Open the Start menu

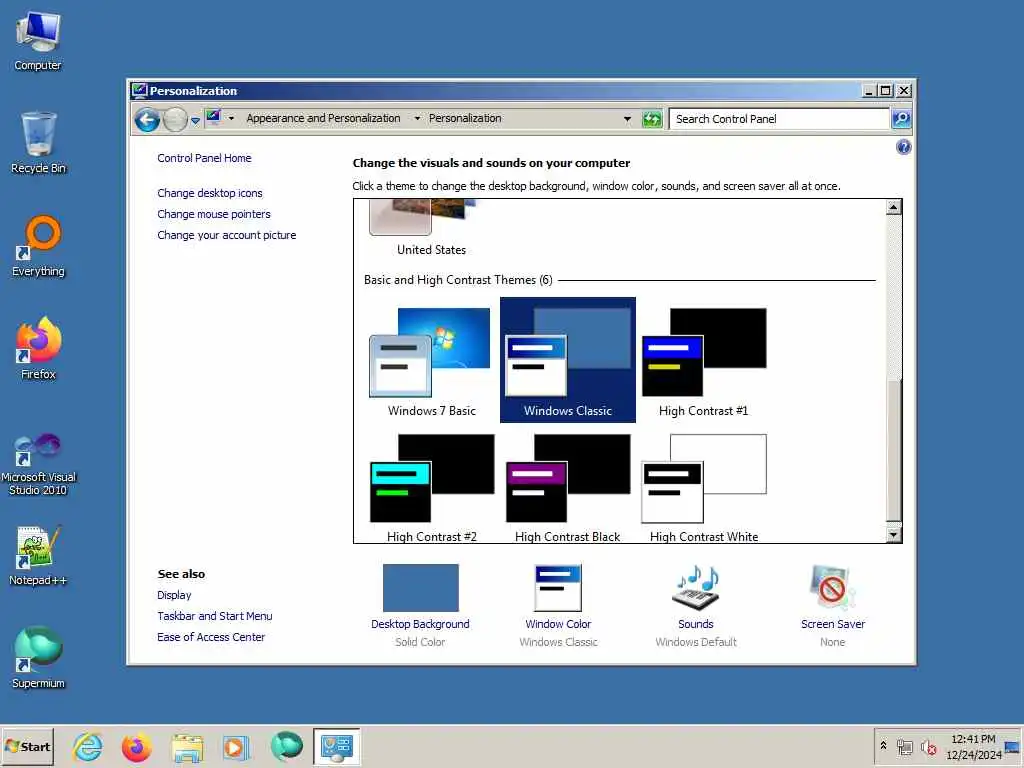[27, 746]
